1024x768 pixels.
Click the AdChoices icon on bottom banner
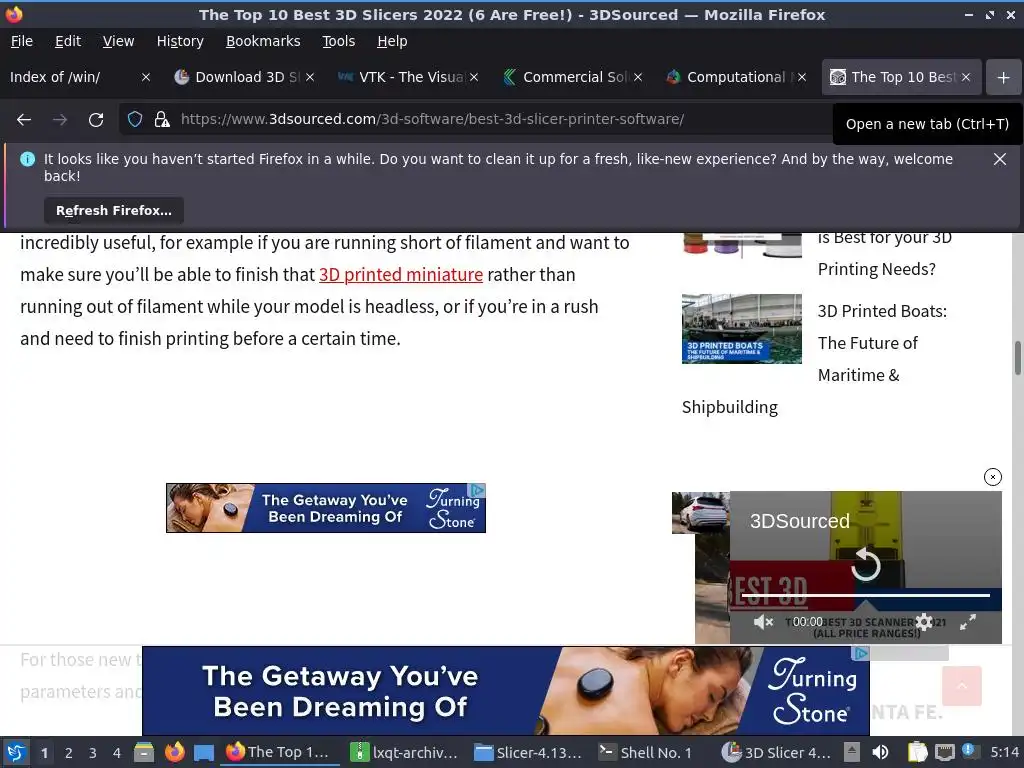861,653
